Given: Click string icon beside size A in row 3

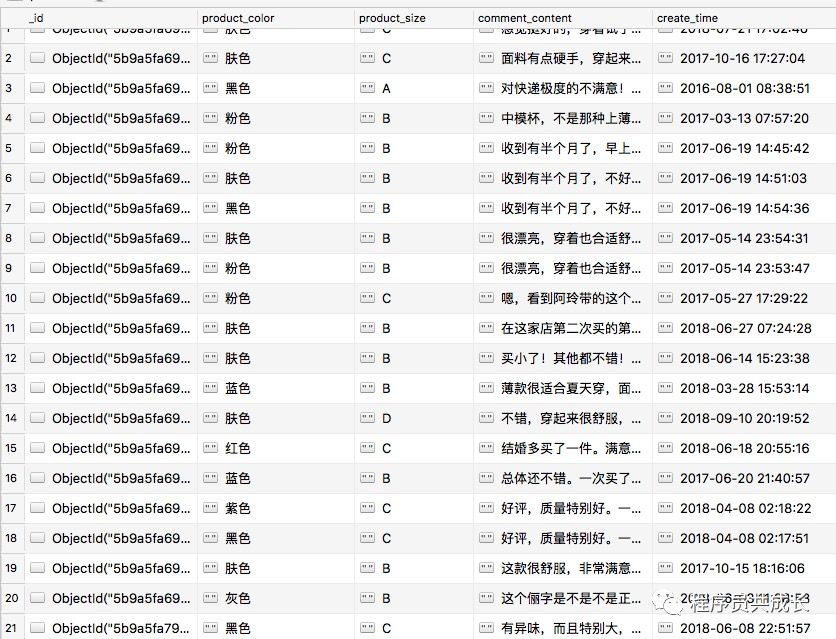Looking at the screenshot, I should (367, 88).
